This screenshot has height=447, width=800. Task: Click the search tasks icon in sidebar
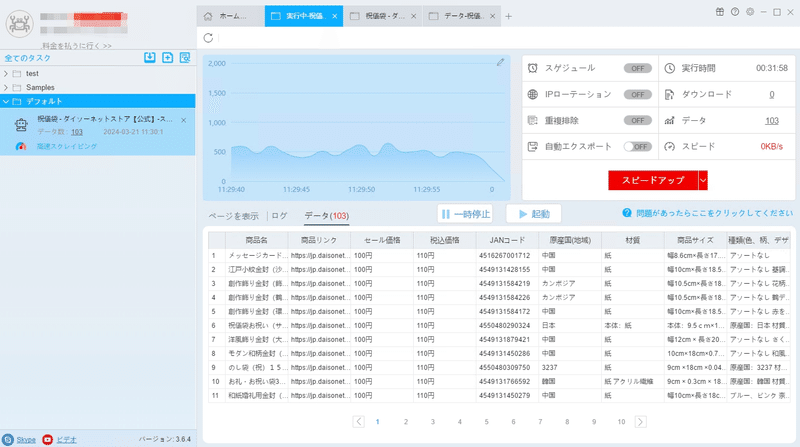[x=185, y=58]
